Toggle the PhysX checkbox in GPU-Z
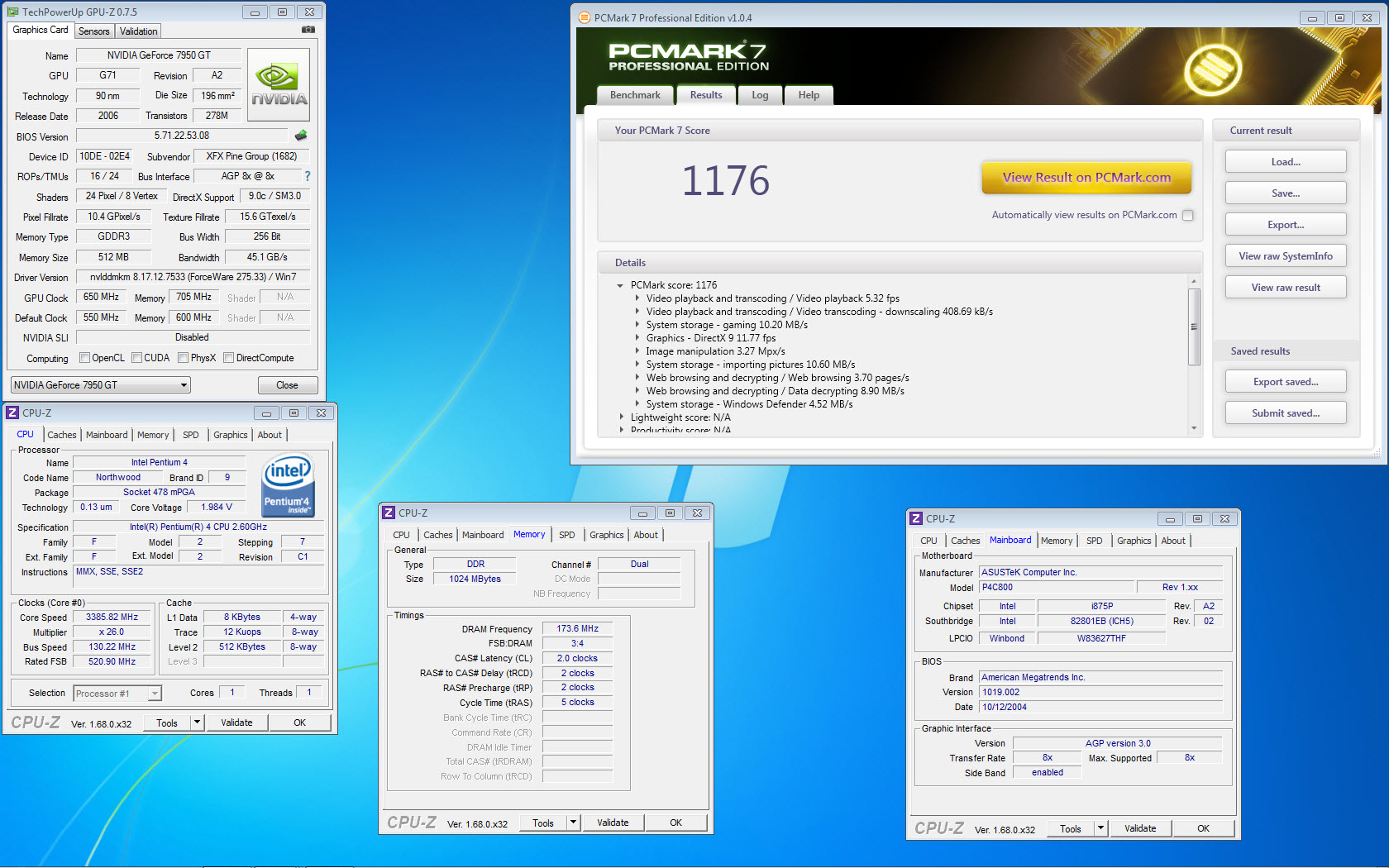Viewport: 1389px width, 868px height. coord(183,358)
